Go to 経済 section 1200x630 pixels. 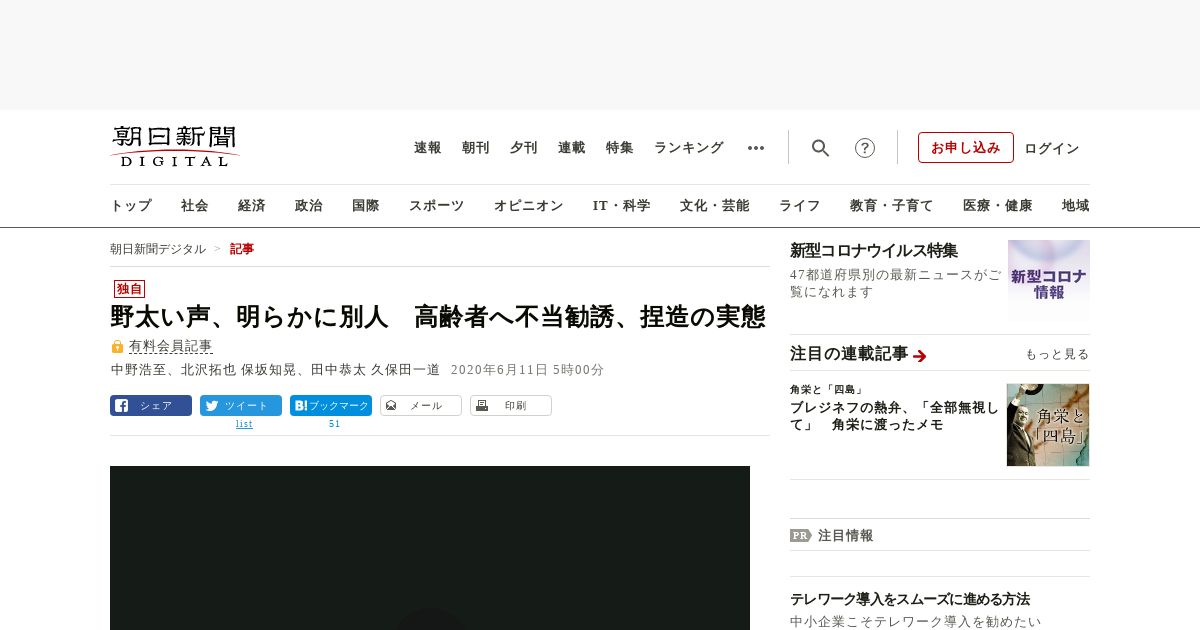point(252,205)
